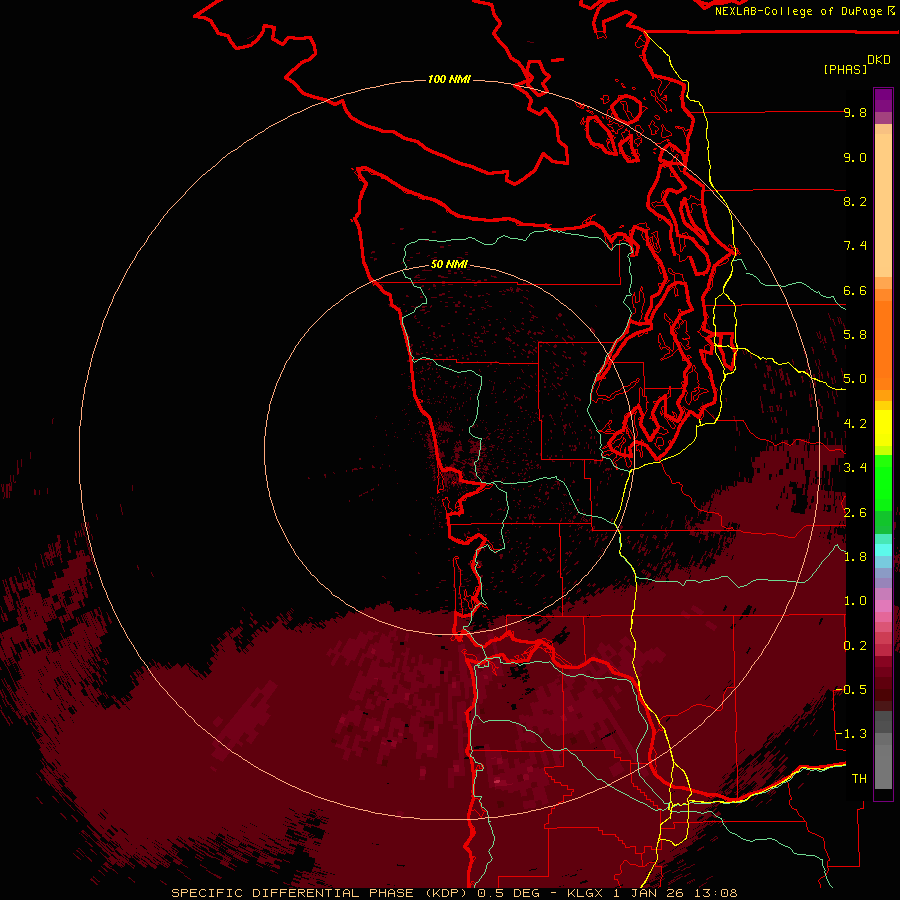Select the 3.4 legend value
The image size is (900, 900).
855,468
